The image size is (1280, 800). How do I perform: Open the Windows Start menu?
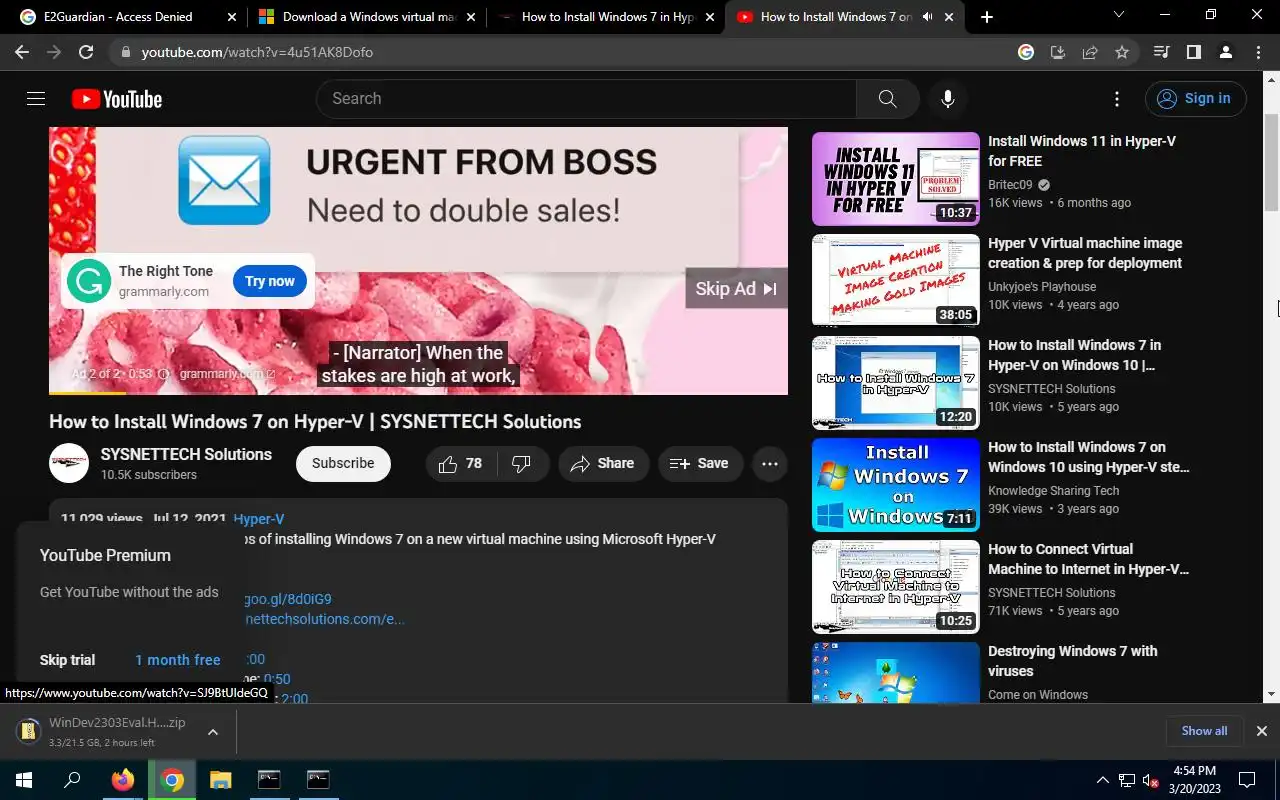24,780
